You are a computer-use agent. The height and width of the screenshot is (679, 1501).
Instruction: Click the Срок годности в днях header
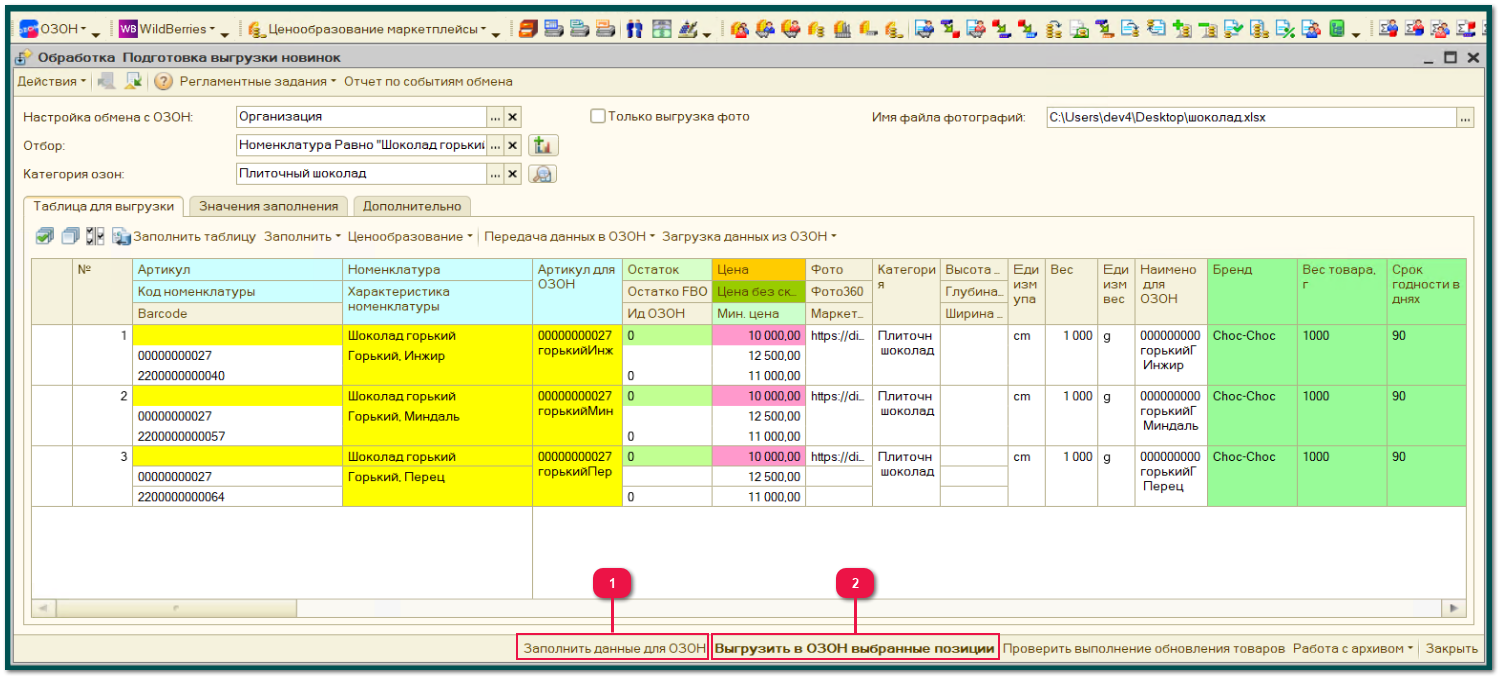pyautogui.click(x=1426, y=292)
